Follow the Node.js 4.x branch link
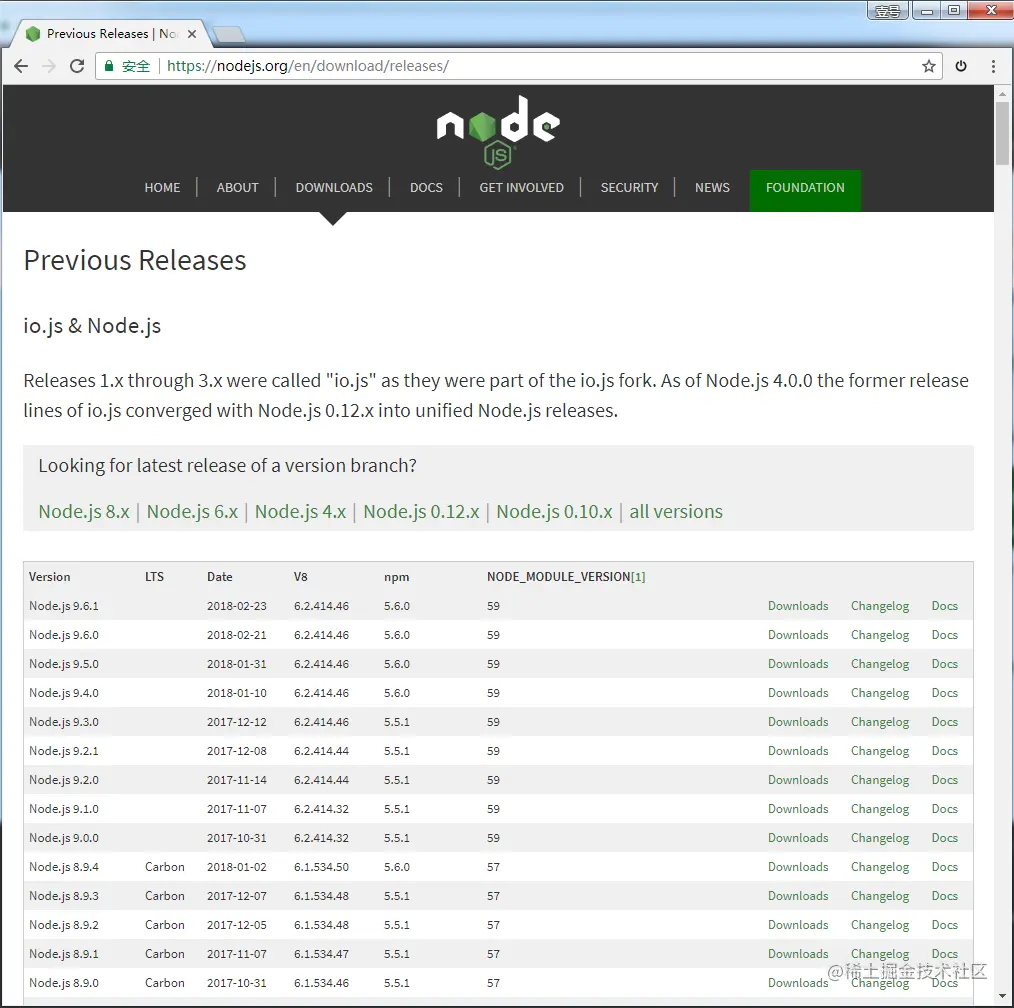Screen dimensions: 1014x1008 300,511
